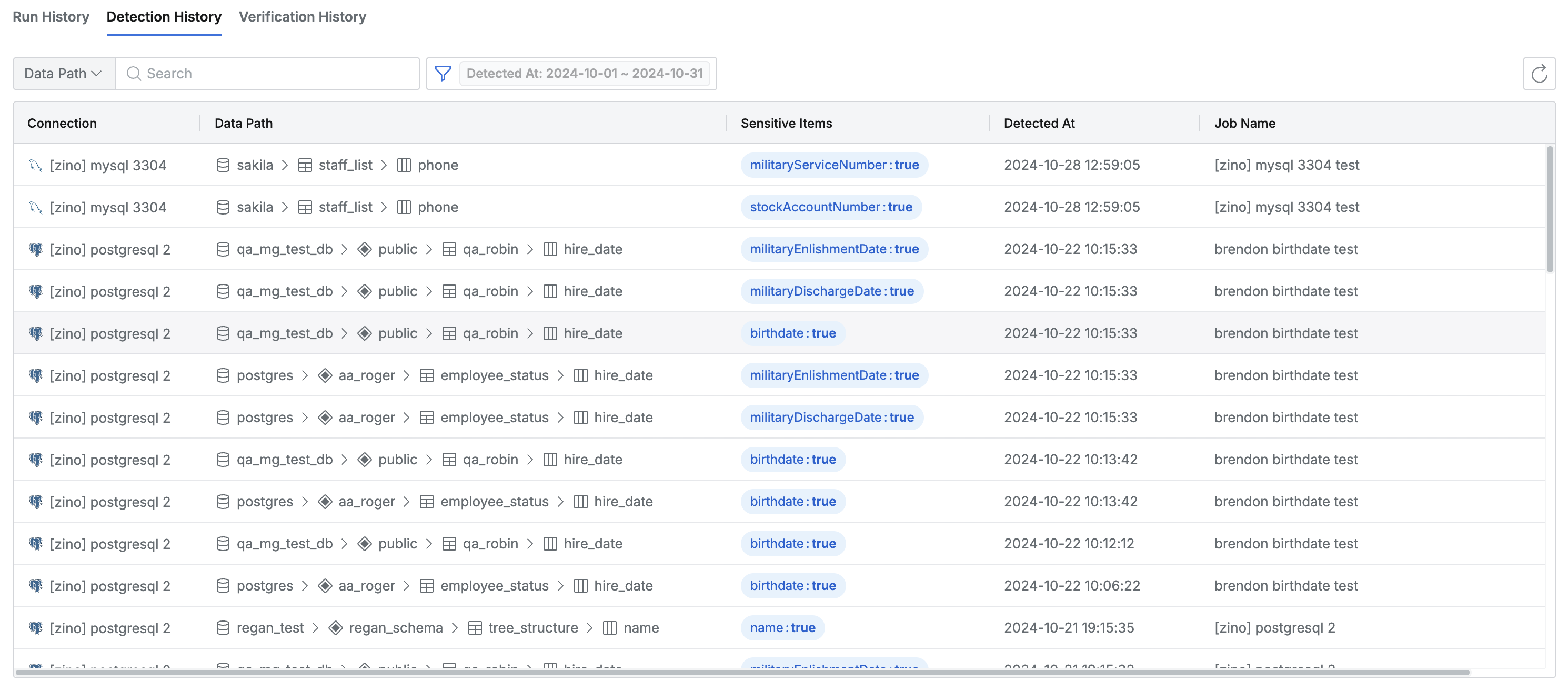Switch to Run History tab

51,17
